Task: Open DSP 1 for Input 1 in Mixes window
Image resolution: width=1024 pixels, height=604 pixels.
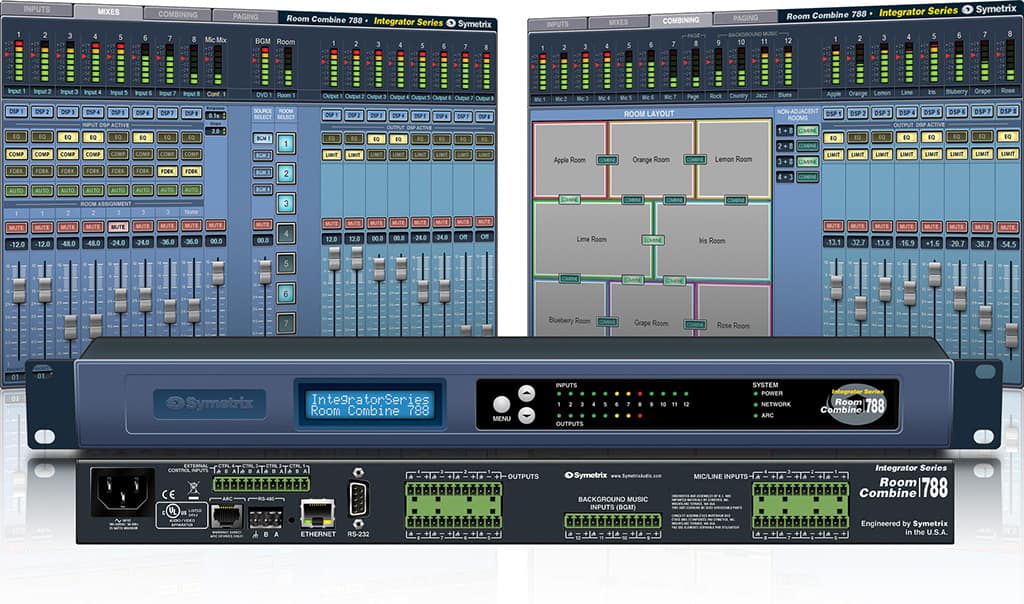Action: pos(16,112)
